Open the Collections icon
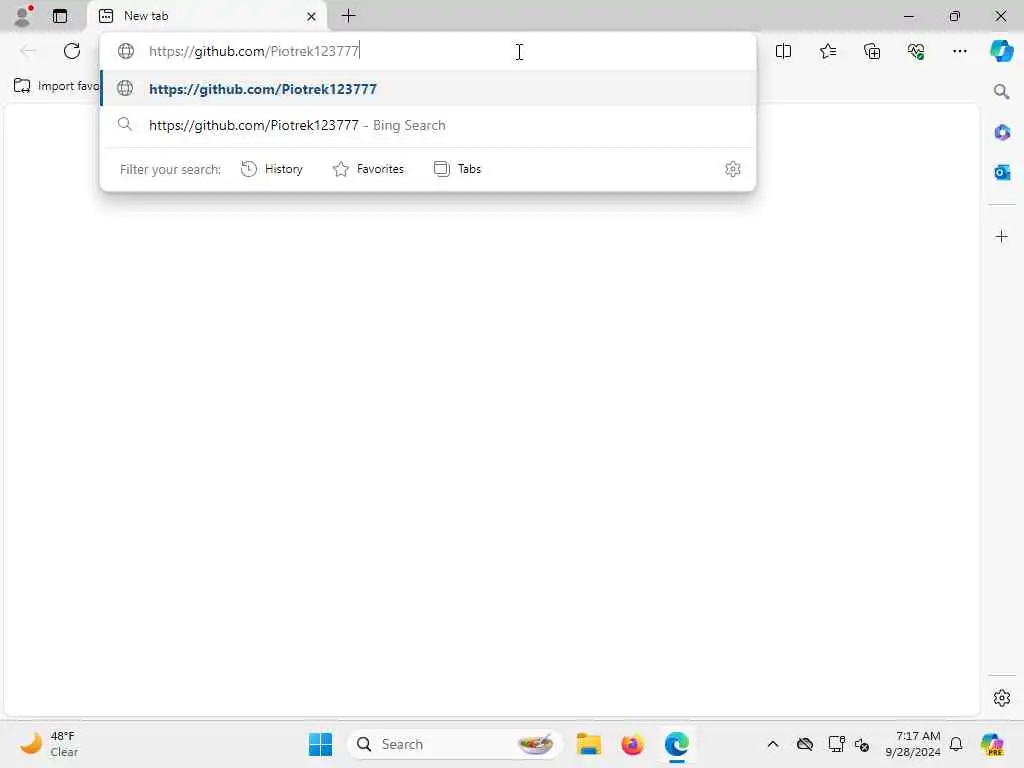The height and width of the screenshot is (768, 1024). (872, 51)
